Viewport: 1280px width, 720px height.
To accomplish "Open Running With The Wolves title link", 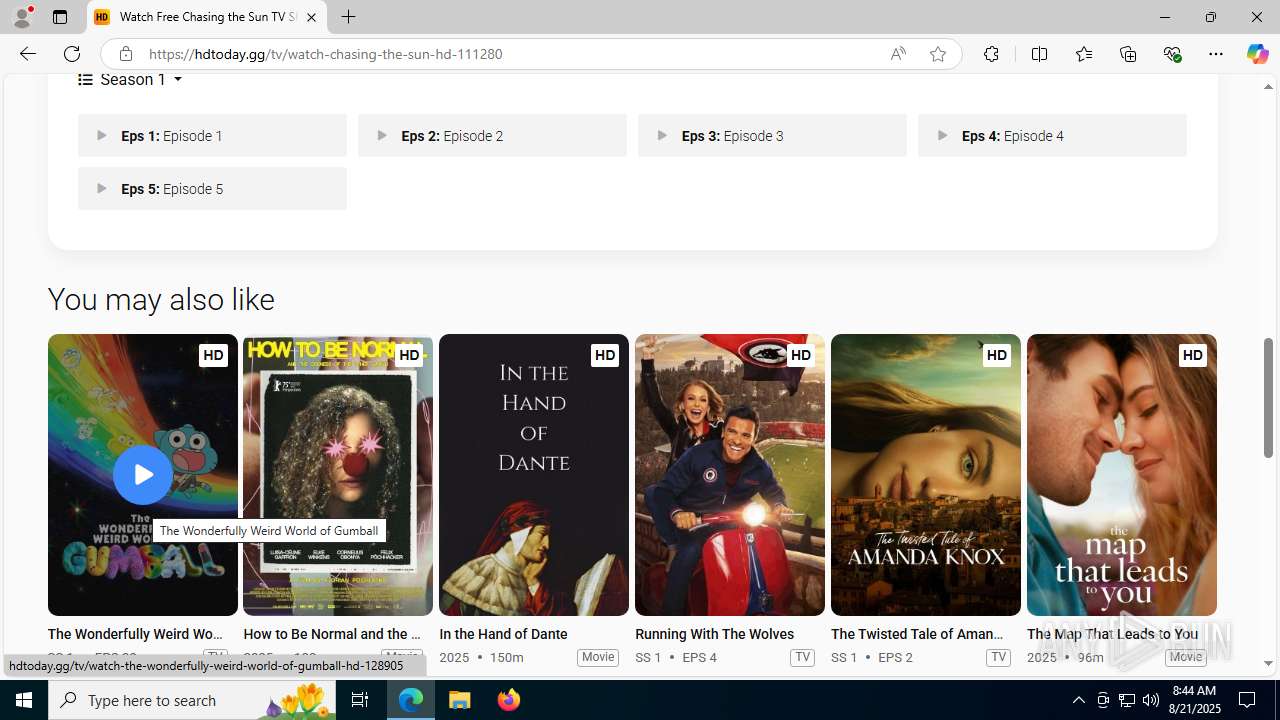I will tap(714, 634).
